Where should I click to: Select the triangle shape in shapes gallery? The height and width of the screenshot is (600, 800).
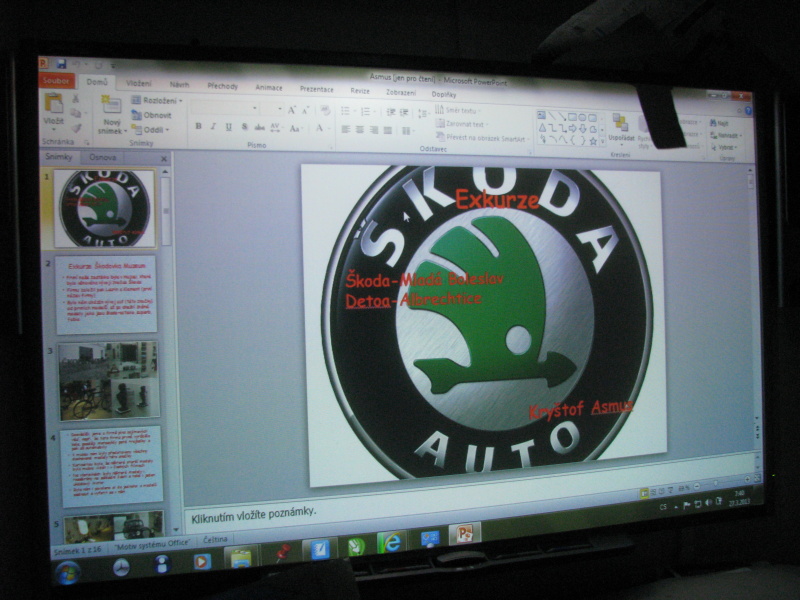[542, 128]
